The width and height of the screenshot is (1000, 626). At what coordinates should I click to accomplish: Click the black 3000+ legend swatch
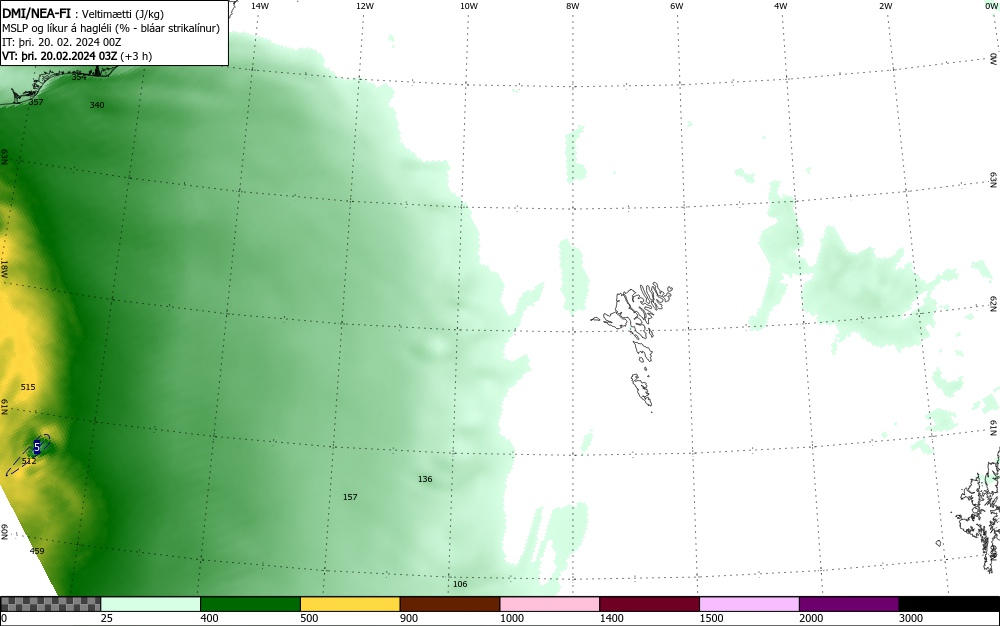(x=949, y=604)
